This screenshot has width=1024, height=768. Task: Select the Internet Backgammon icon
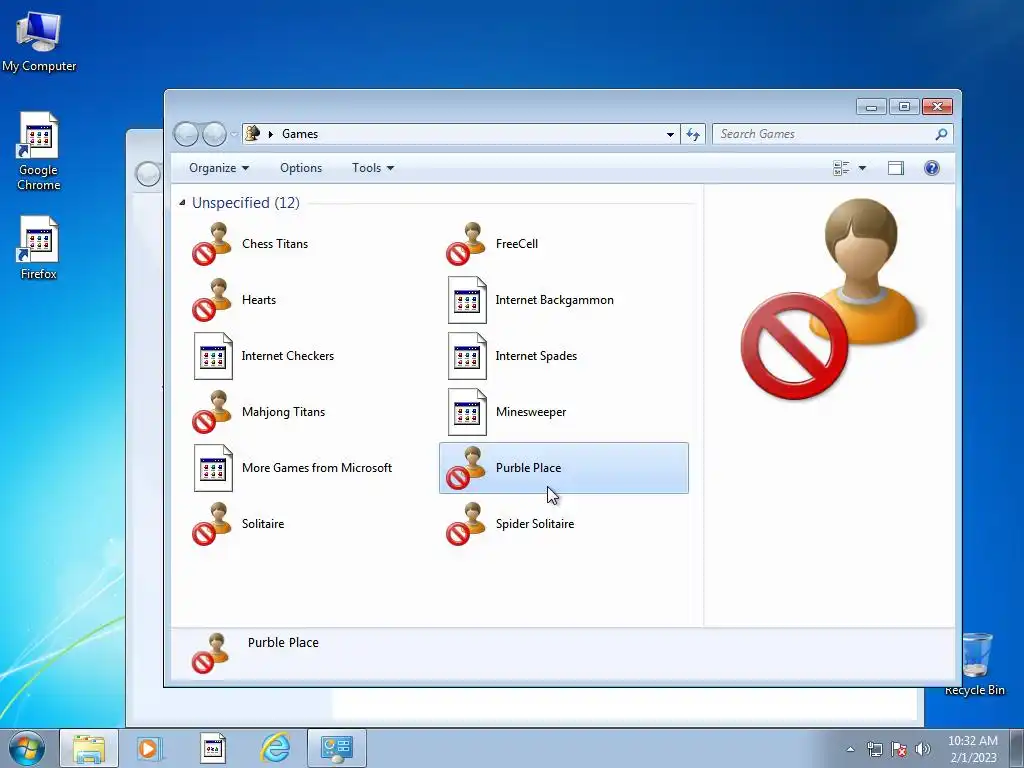(467, 300)
